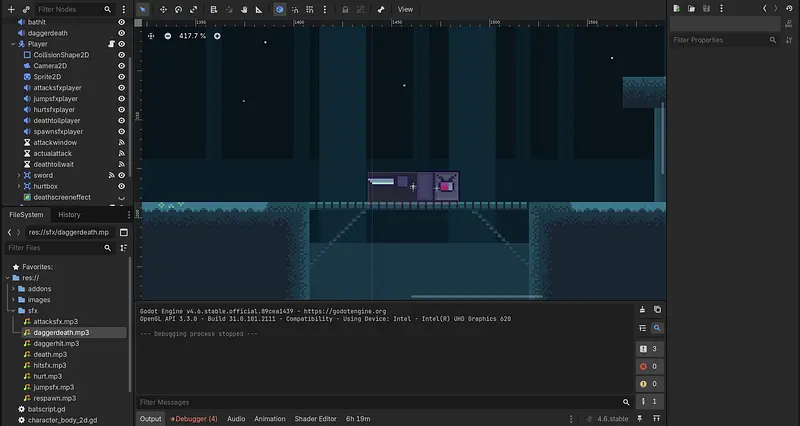Switch to the History tab
800x426 pixels.
[x=69, y=215]
